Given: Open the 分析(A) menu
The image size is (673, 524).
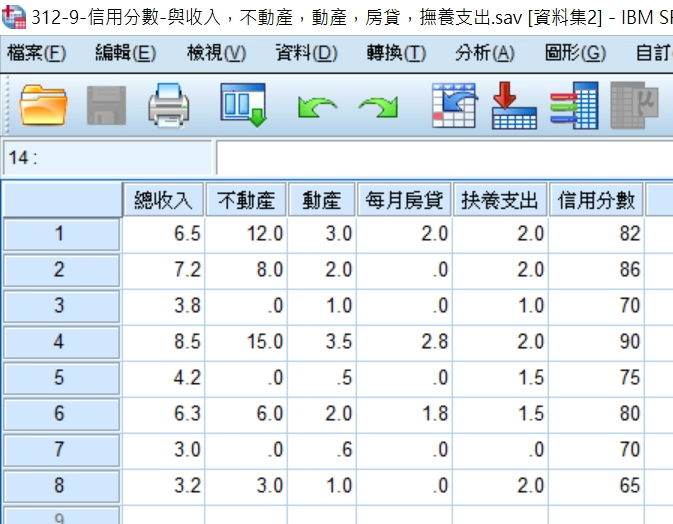Looking at the screenshot, I should [x=484, y=53].
